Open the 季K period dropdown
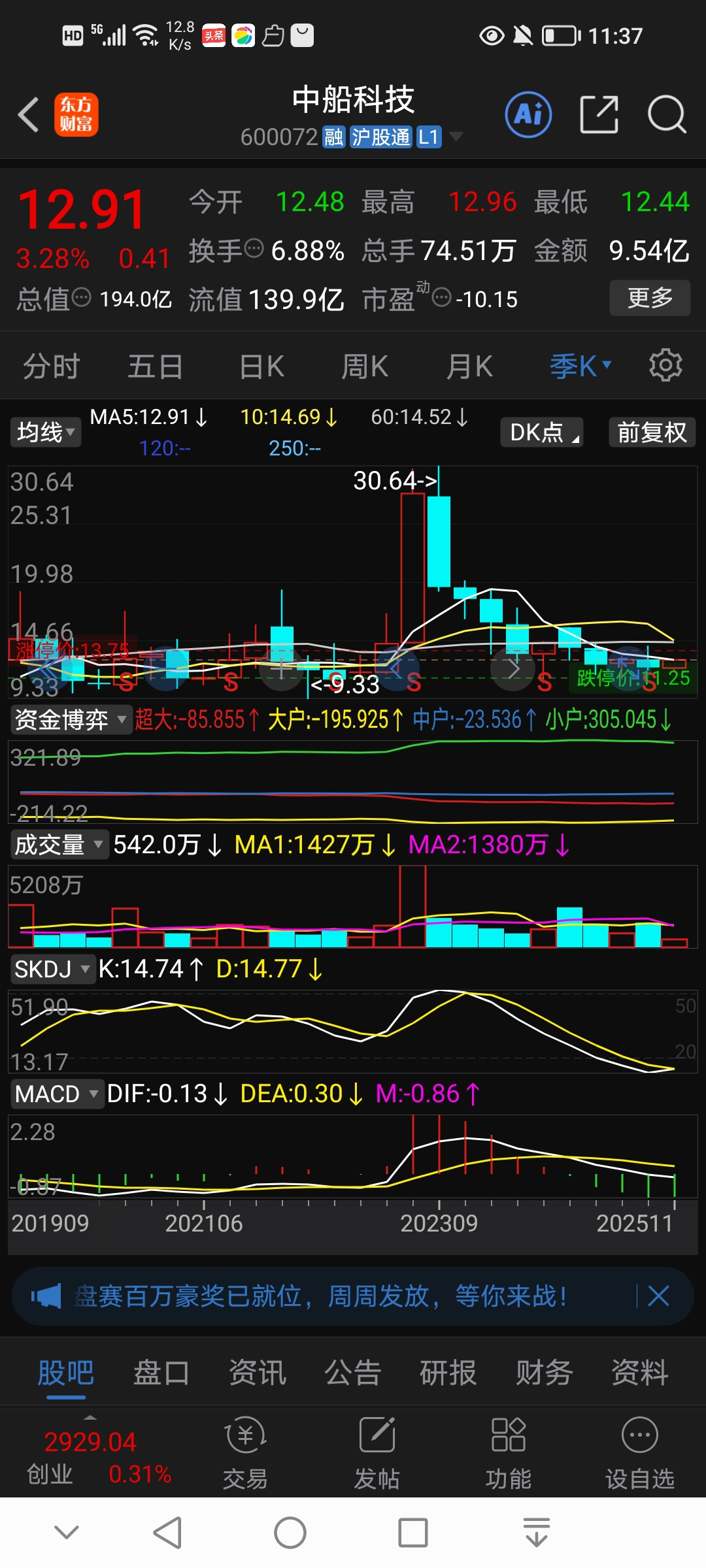The height and width of the screenshot is (1568, 706). [580, 366]
